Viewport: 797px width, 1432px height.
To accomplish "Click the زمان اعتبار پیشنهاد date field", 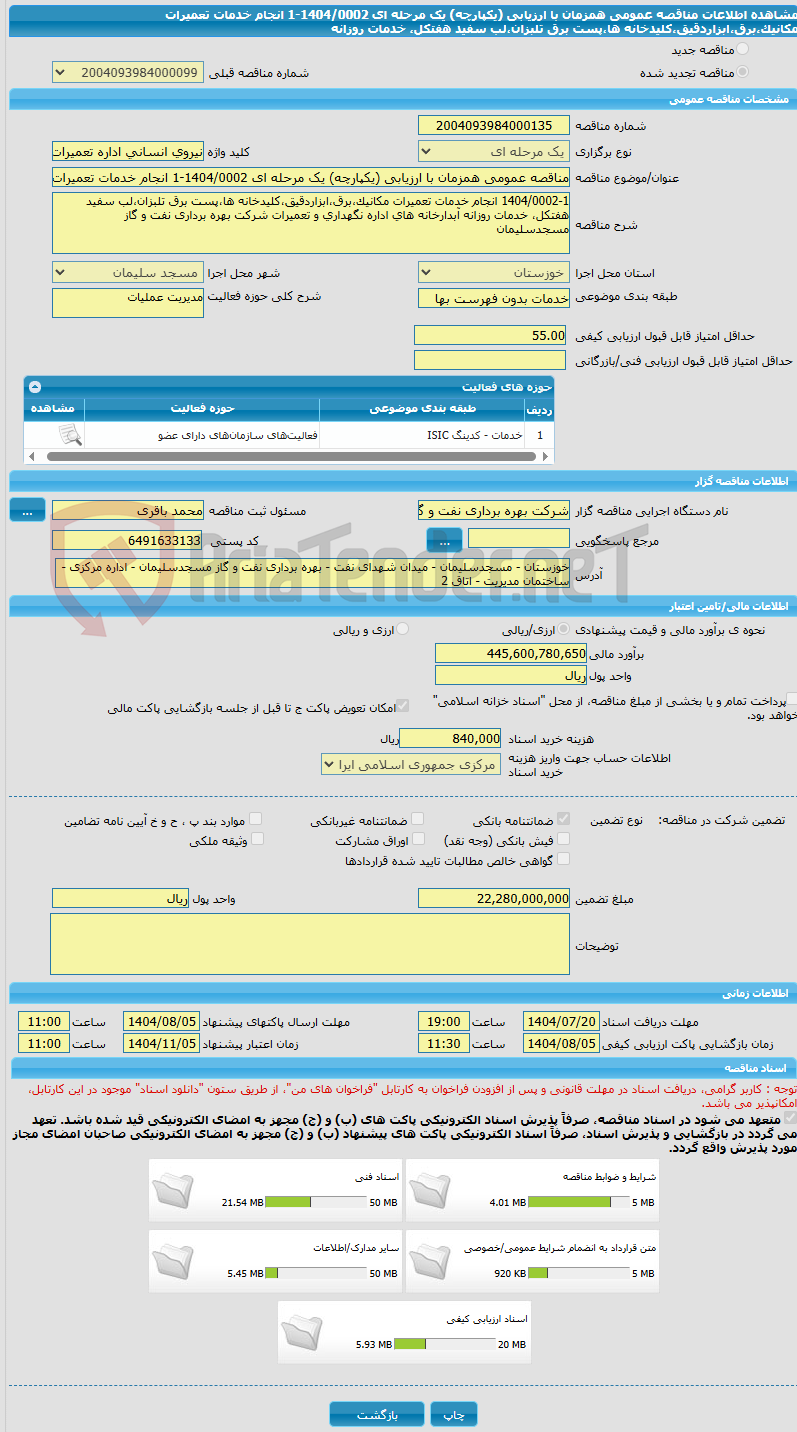I will tap(161, 1043).
